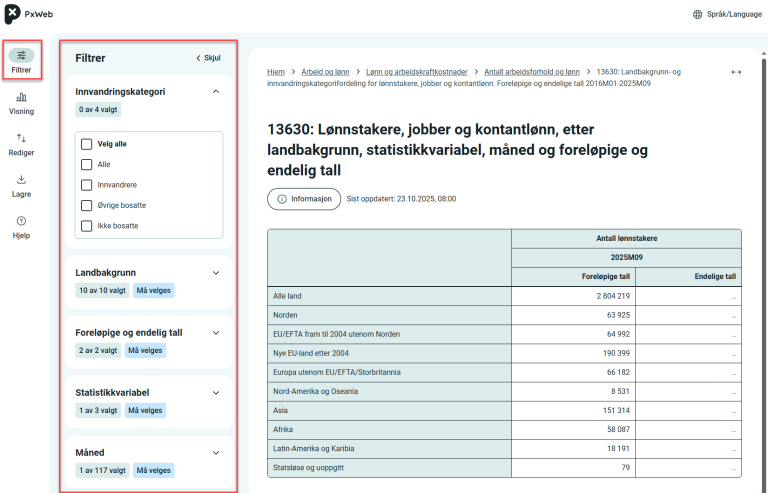Hide the filter panel with Skjul
Screen dimensions: 768x493
point(209,58)
